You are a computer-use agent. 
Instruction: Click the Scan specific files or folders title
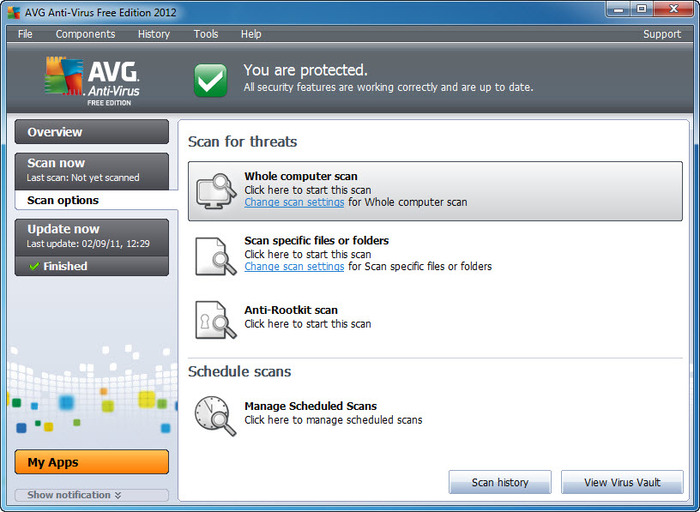pos(317,240)
